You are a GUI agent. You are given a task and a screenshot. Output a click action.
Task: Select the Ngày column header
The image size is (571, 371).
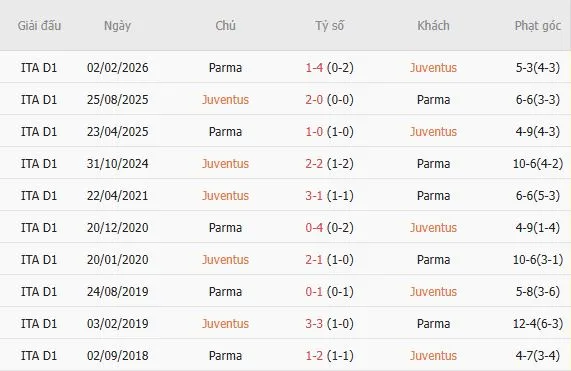point(117,26)
